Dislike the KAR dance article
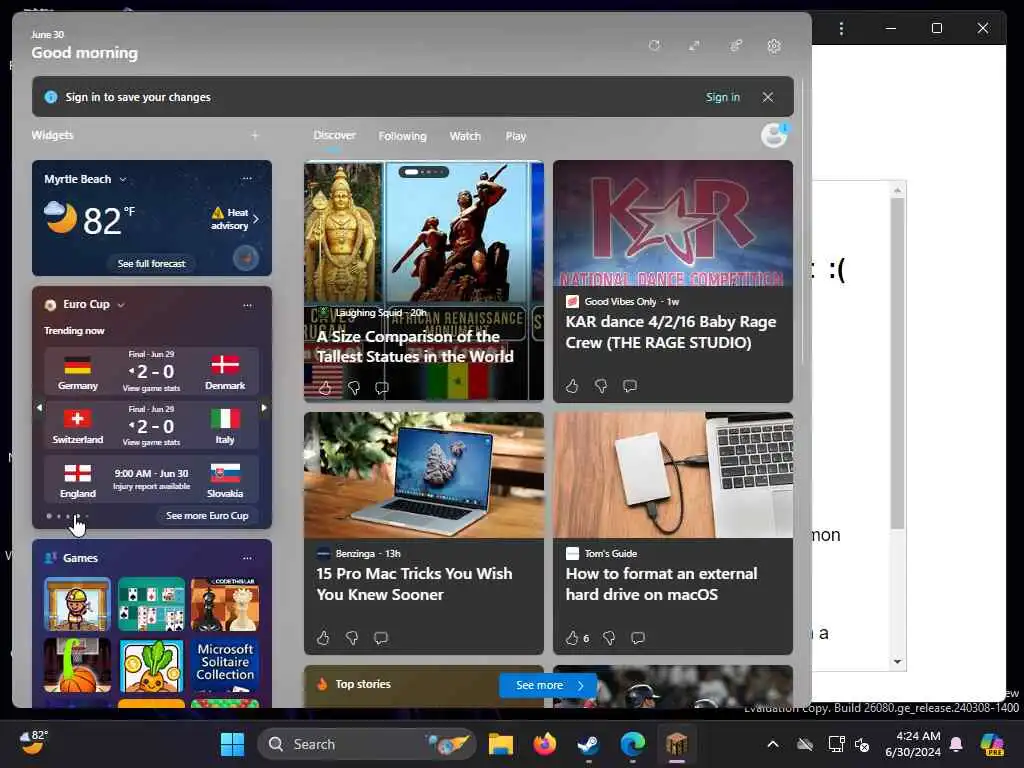1024x768 pixels. coord(601,386)
